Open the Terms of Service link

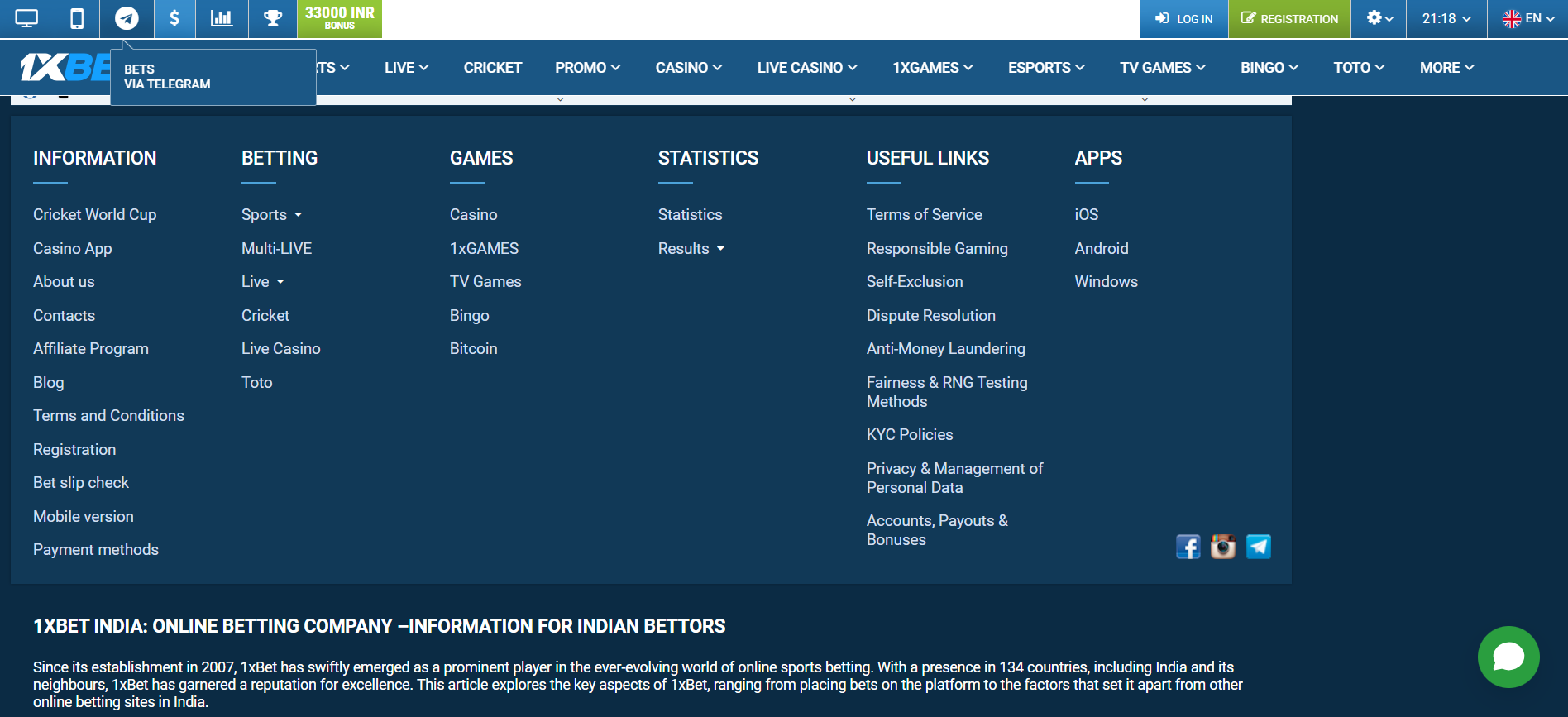coord(925,214)
